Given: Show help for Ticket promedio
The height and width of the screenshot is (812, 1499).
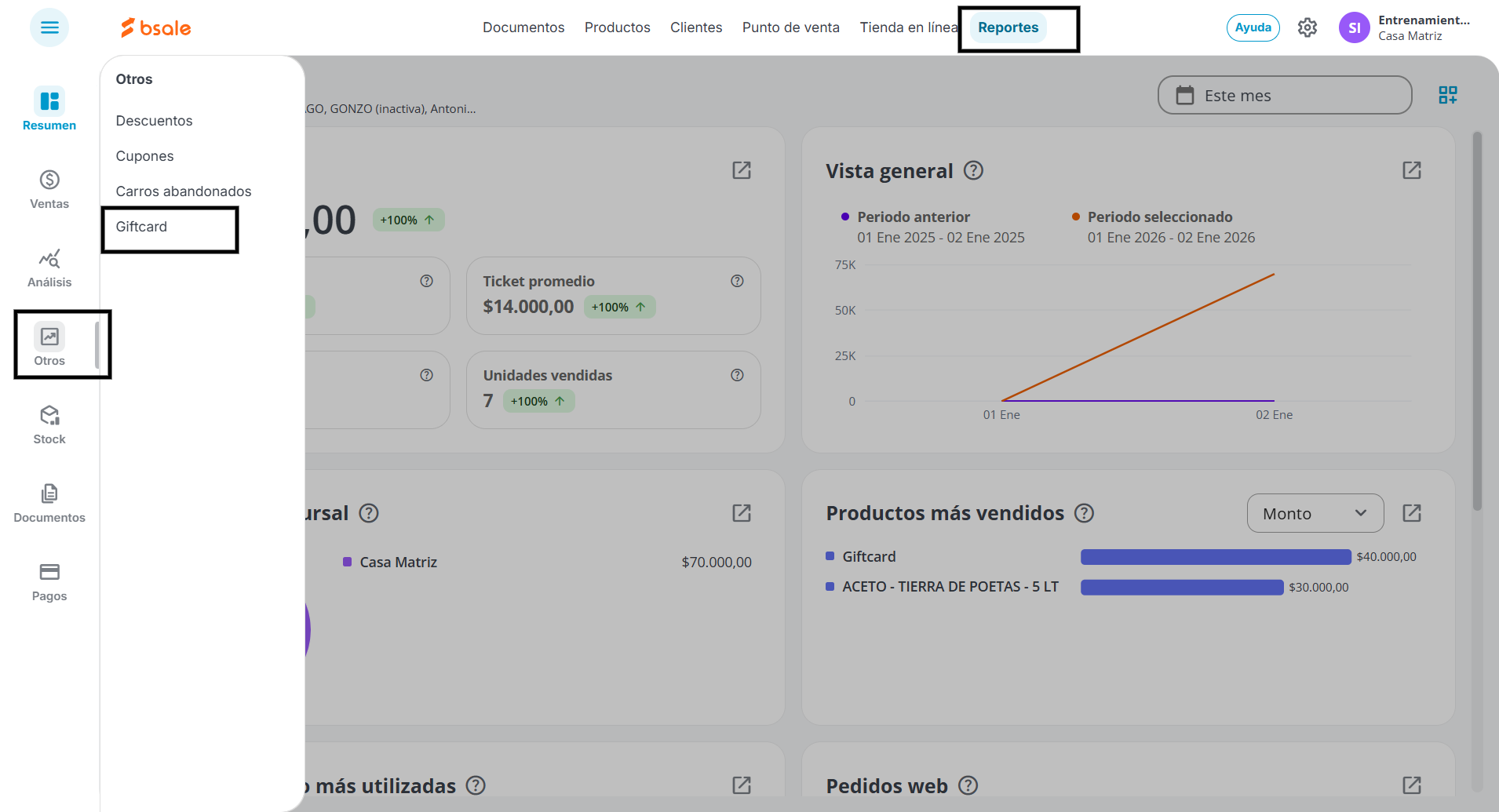Looking at the screenshot, I should point(737,281).
